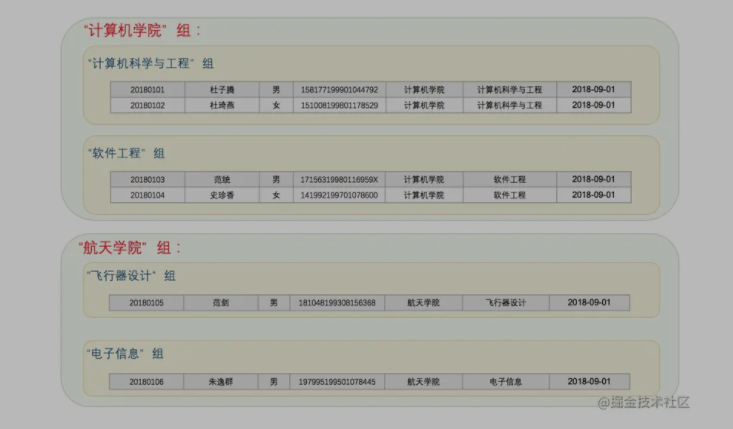
Task: Click the gender cell 女 in row 20180102
Action: tap(276, 105)
